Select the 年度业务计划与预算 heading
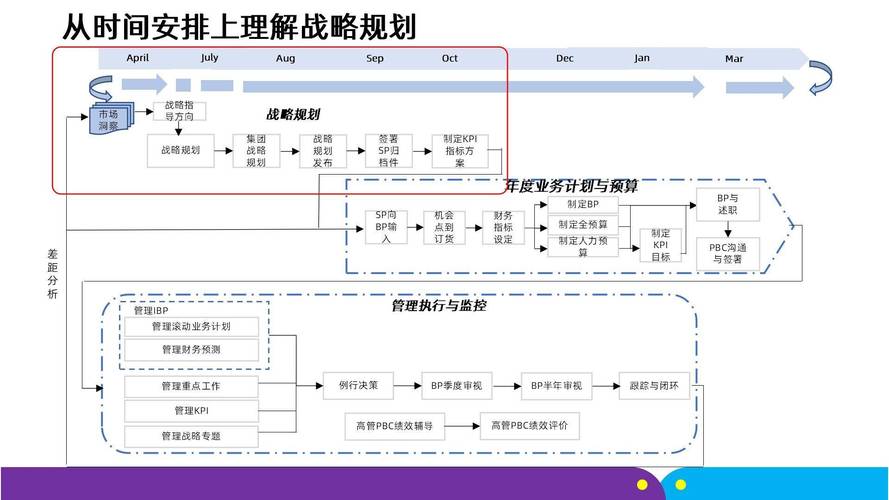The image size is (889, 500). [x=571, y=186]
